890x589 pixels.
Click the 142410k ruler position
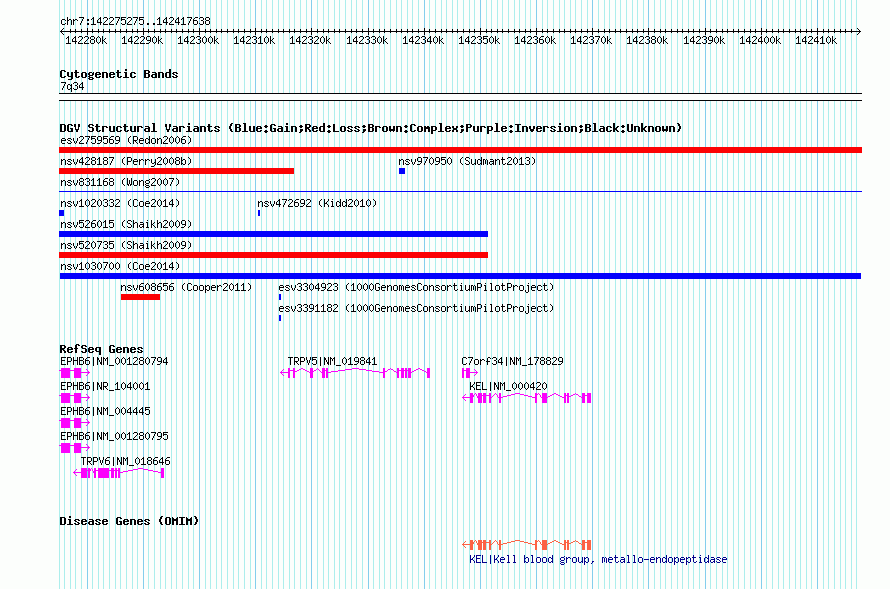point(816,40)
